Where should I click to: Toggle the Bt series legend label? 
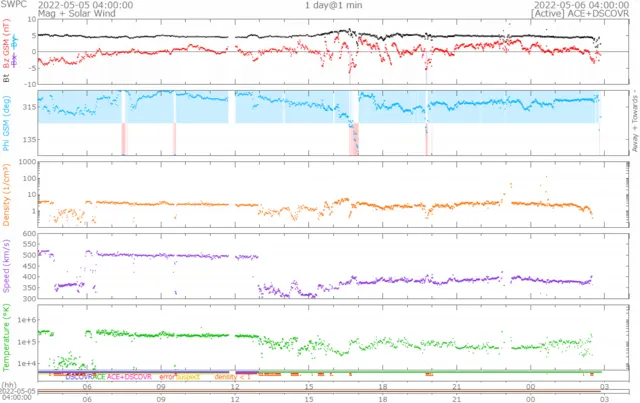6,76
